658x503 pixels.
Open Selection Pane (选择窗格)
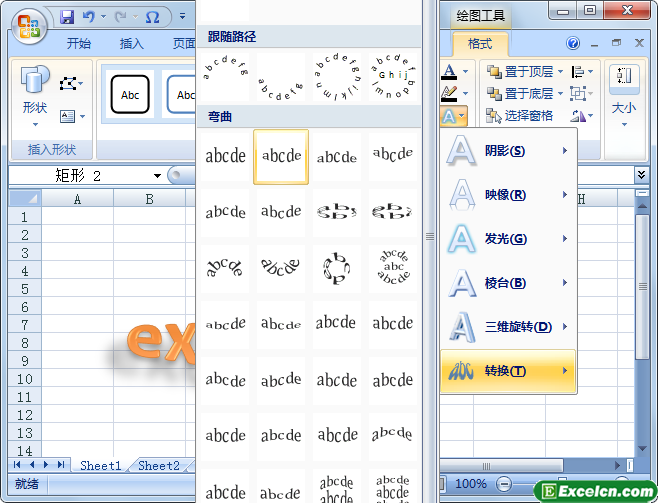(x=520, y=116)
